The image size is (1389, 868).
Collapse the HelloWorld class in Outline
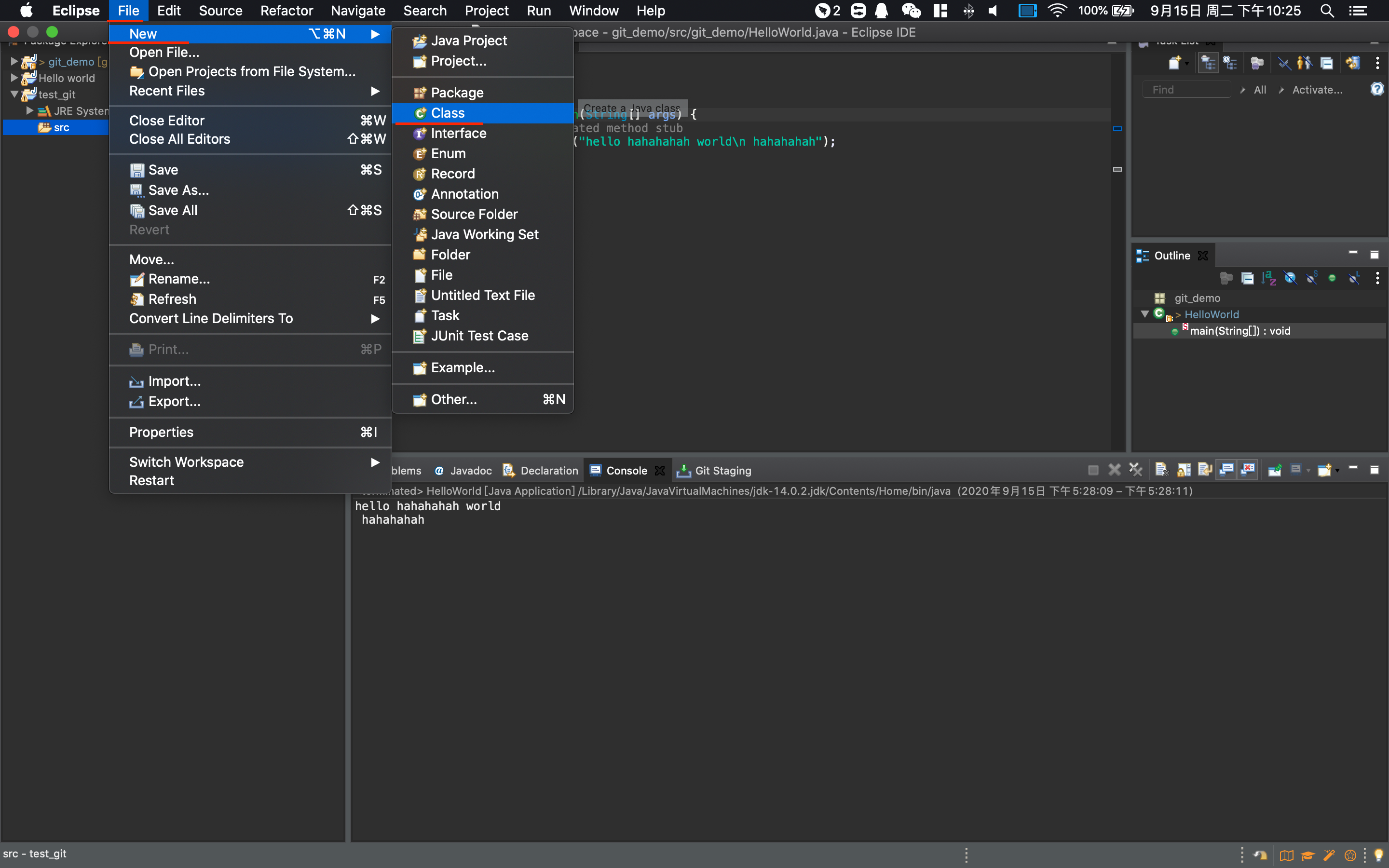coord(1144,314)
